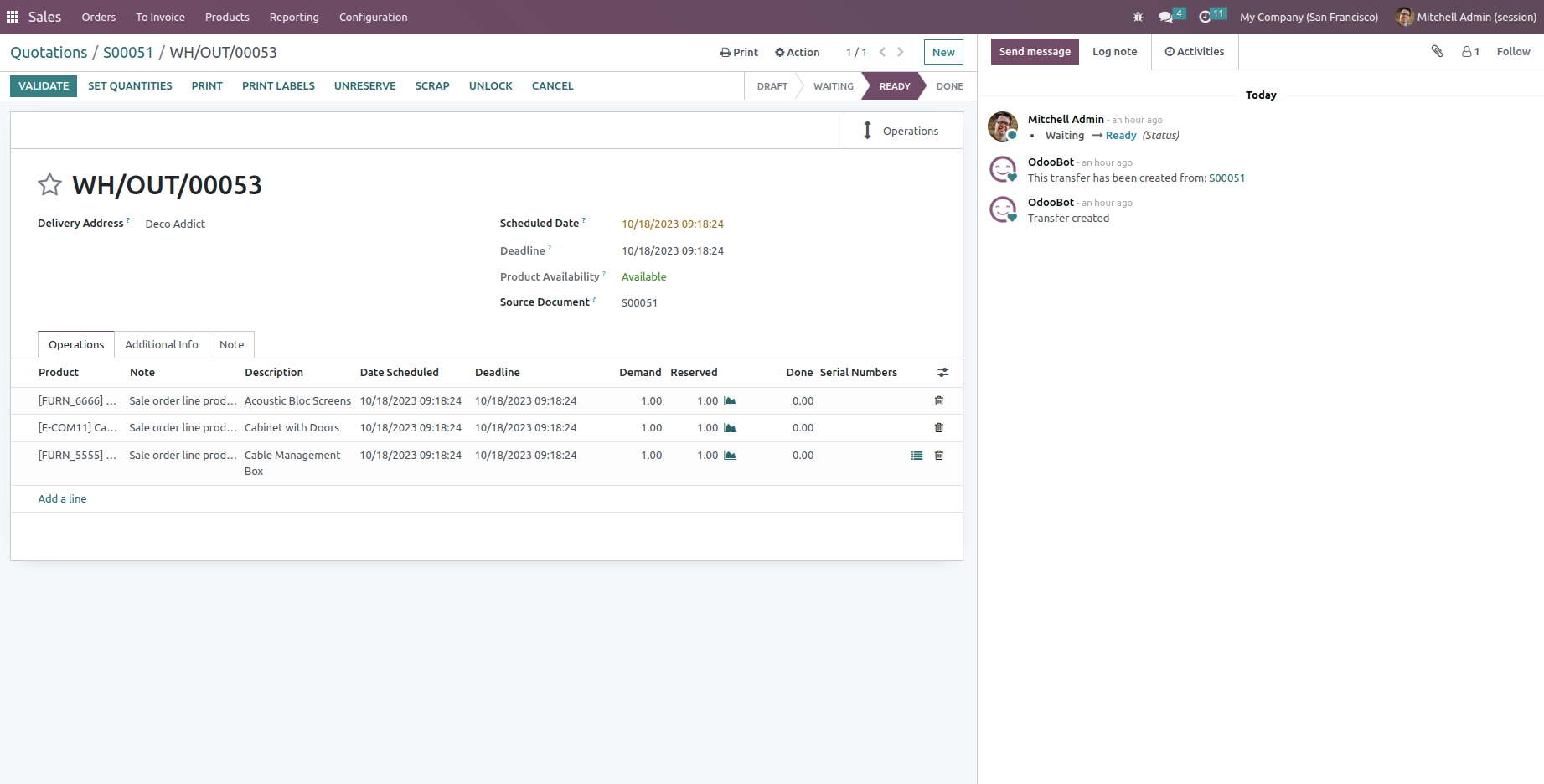The height and width of the screenshot is (784, 1544).
Task: Go to next record arrow
Action: point(901,52)
